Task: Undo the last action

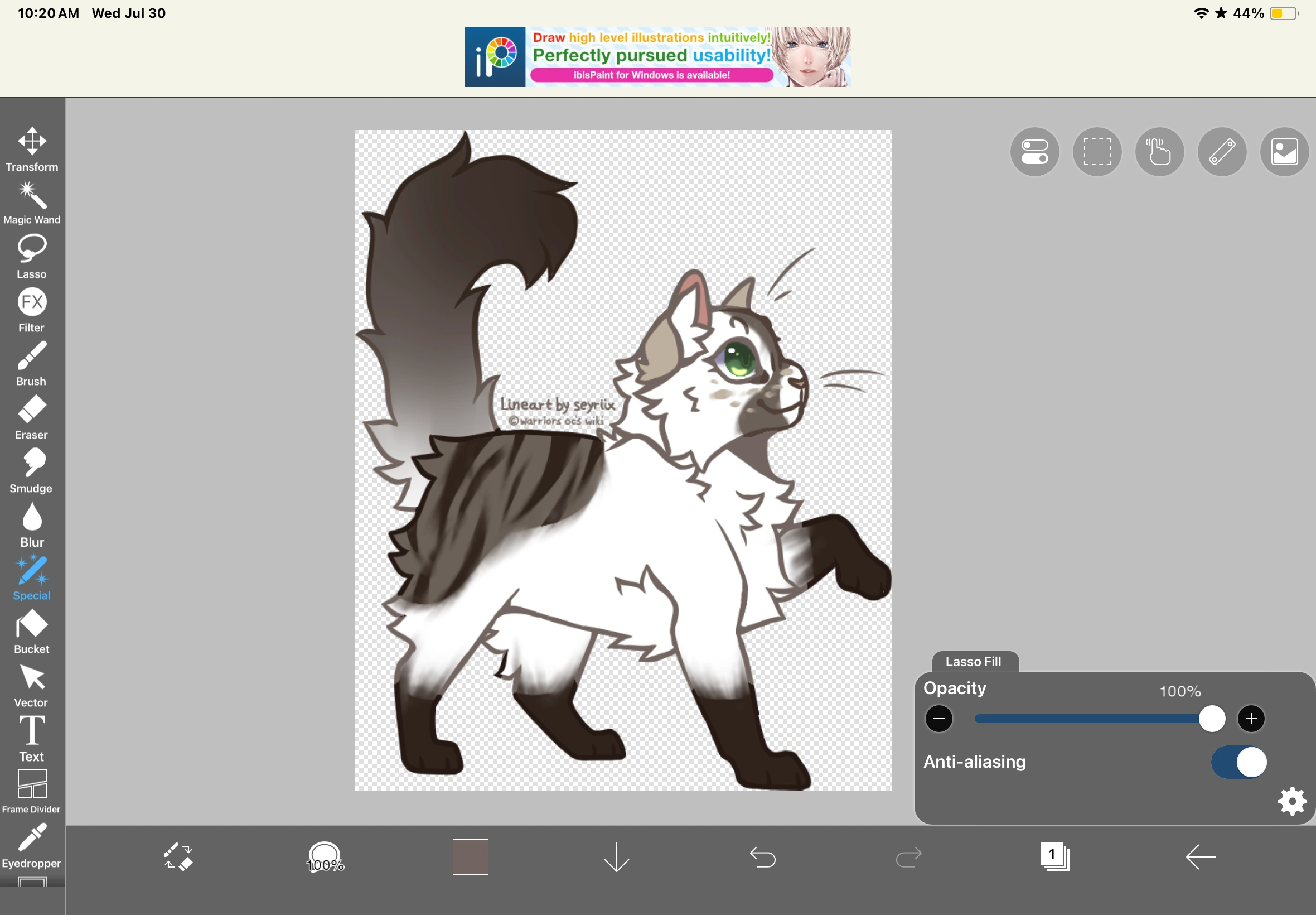Action: click(x=763, y=857)
